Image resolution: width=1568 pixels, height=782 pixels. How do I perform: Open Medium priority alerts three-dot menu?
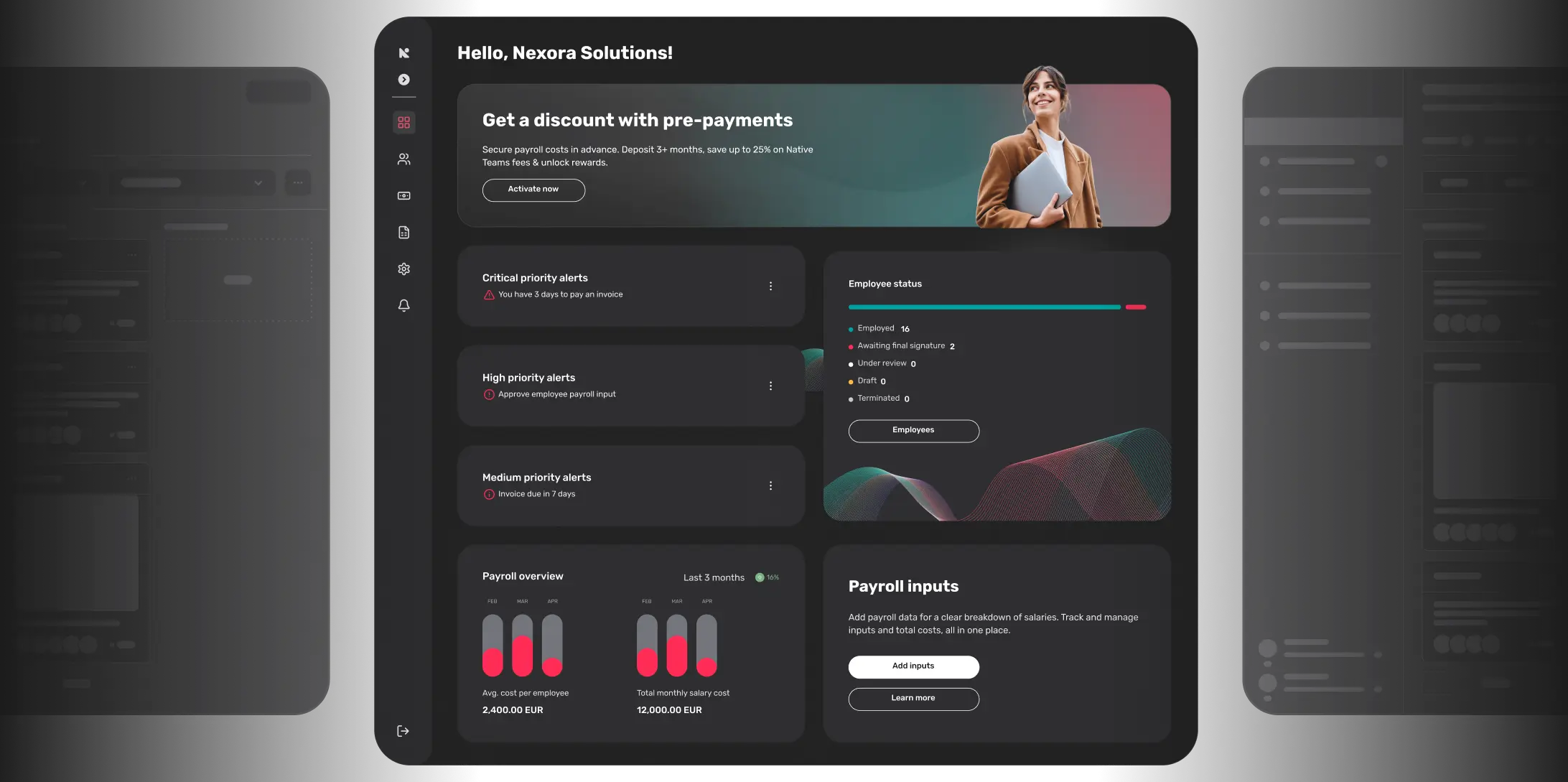pyautogui.click(x=770, y=486)
